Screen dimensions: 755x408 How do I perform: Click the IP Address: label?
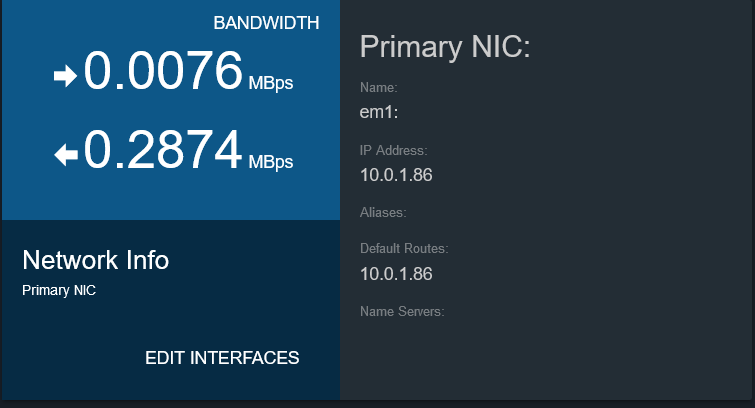pyautogui.click(x=393, y=150)
